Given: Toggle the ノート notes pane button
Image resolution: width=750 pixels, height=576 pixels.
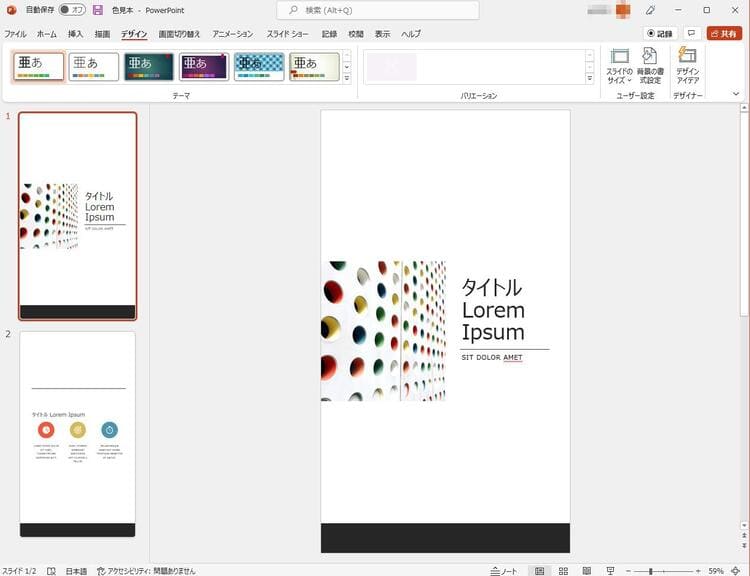Looking at the screenshot, I should (x=504, y=571).
